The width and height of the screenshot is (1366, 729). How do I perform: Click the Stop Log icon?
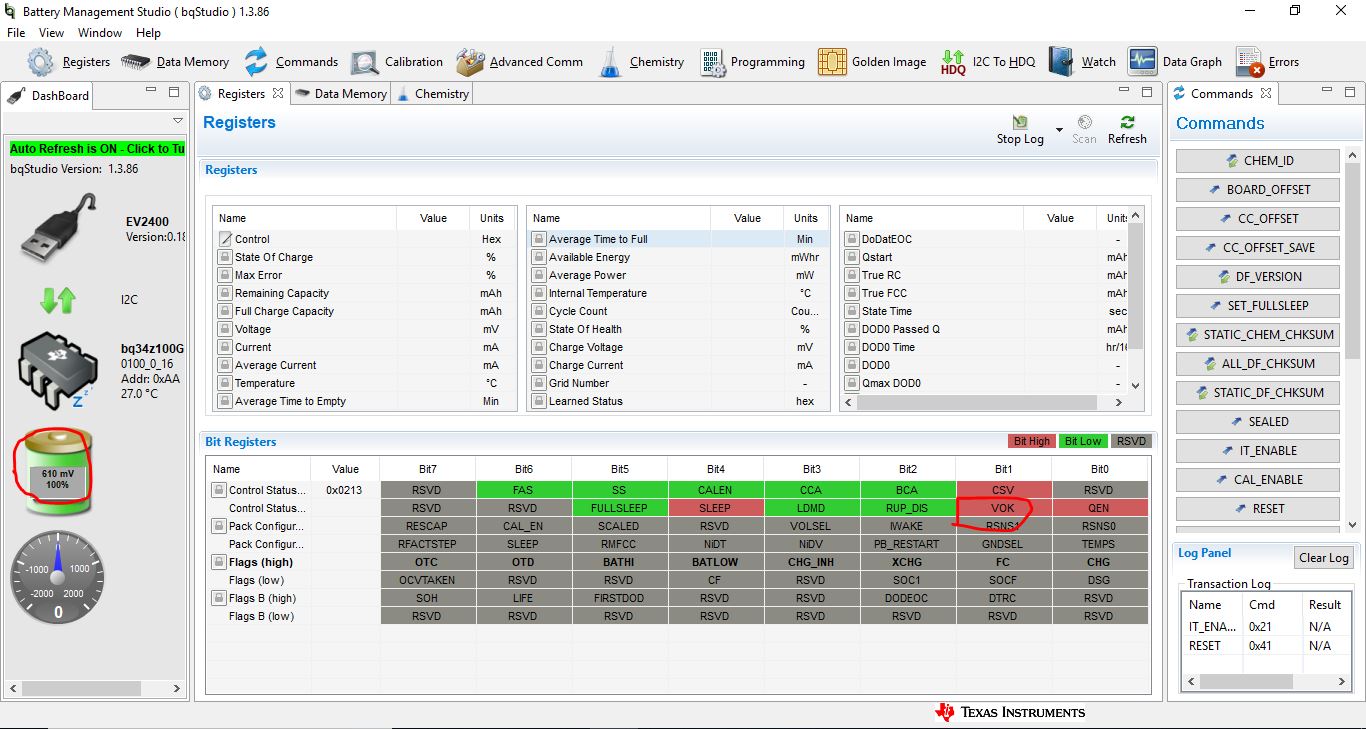[x=1019, y=122]
